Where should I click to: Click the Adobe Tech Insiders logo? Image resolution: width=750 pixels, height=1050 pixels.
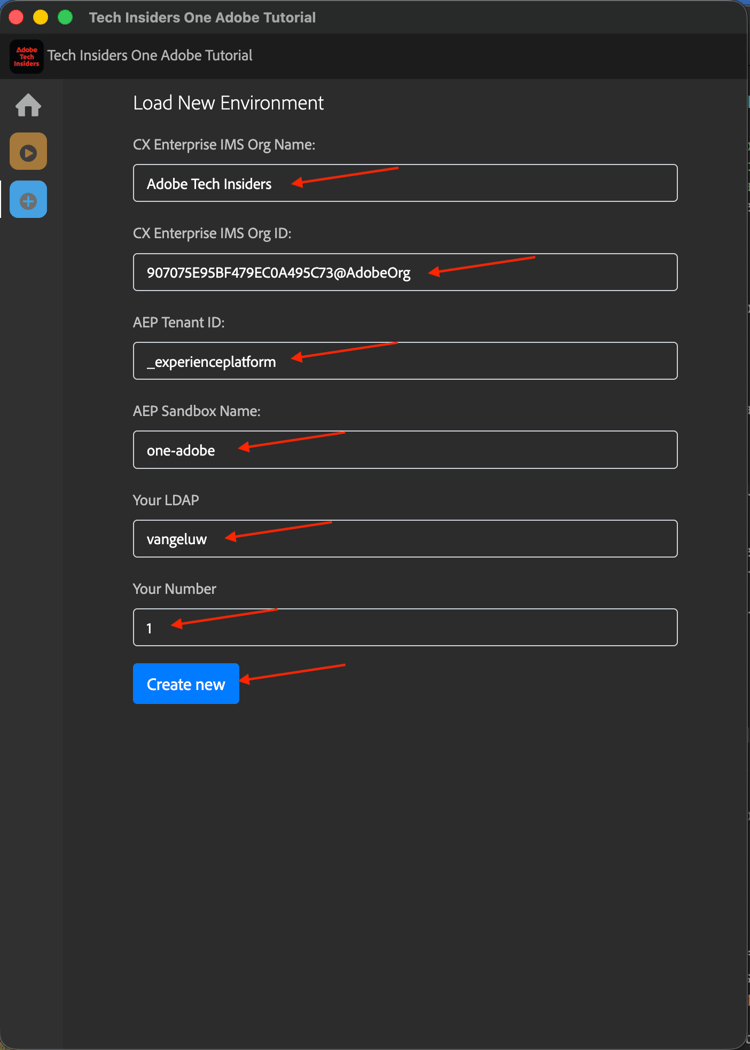coord(27,56)
